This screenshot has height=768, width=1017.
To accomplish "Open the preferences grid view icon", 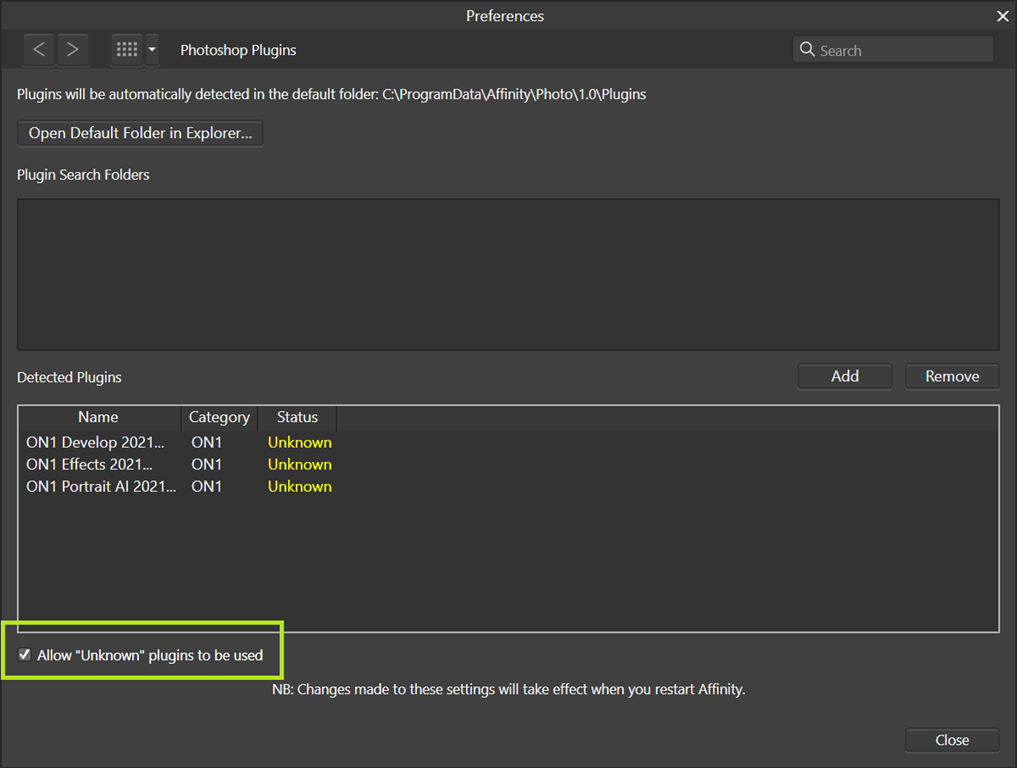I will 127,49.
